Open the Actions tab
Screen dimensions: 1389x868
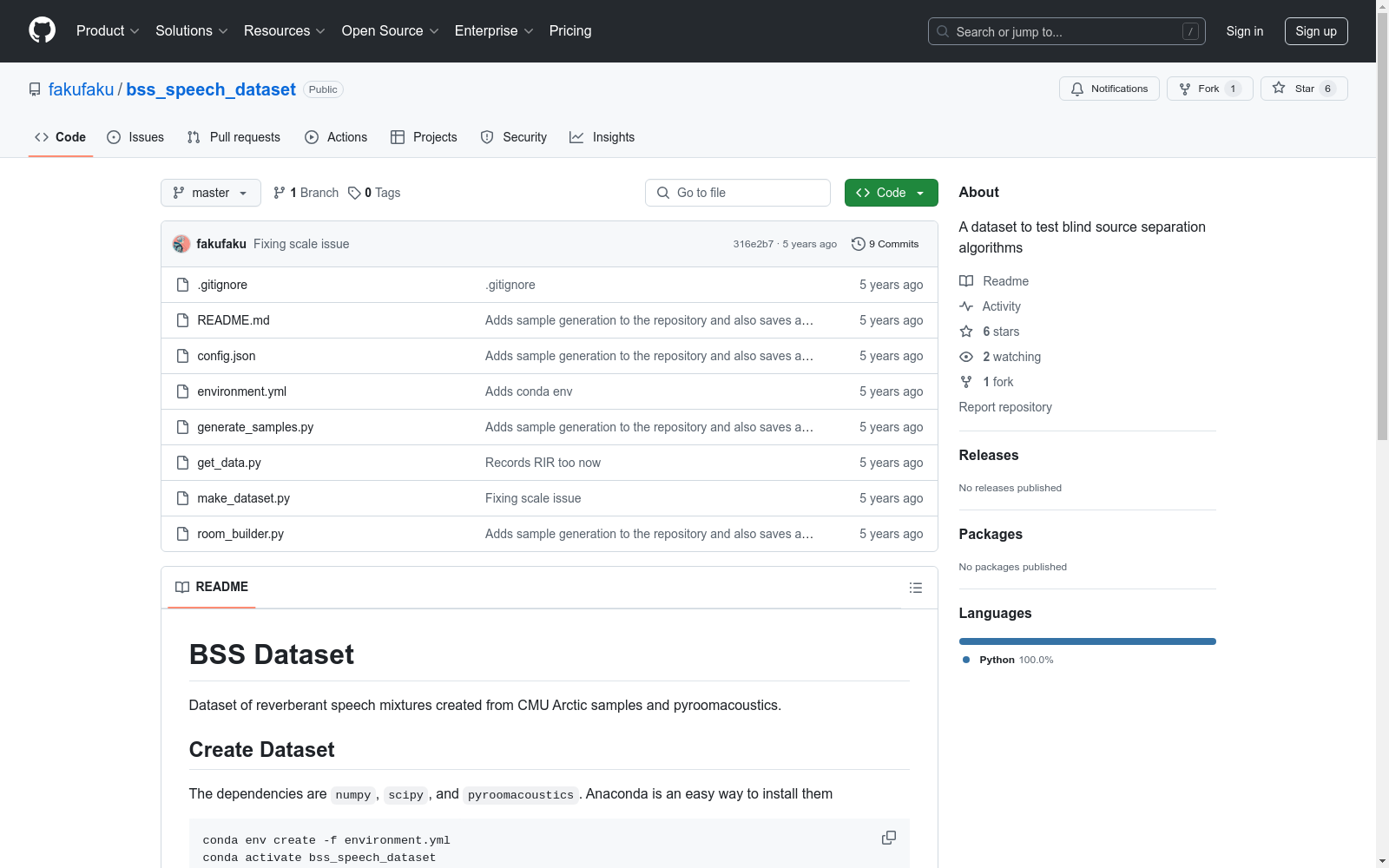point(336,137)
